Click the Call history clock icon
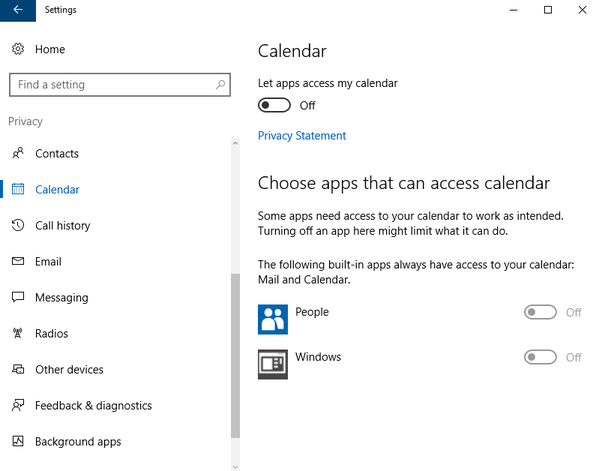 [18, 225]
